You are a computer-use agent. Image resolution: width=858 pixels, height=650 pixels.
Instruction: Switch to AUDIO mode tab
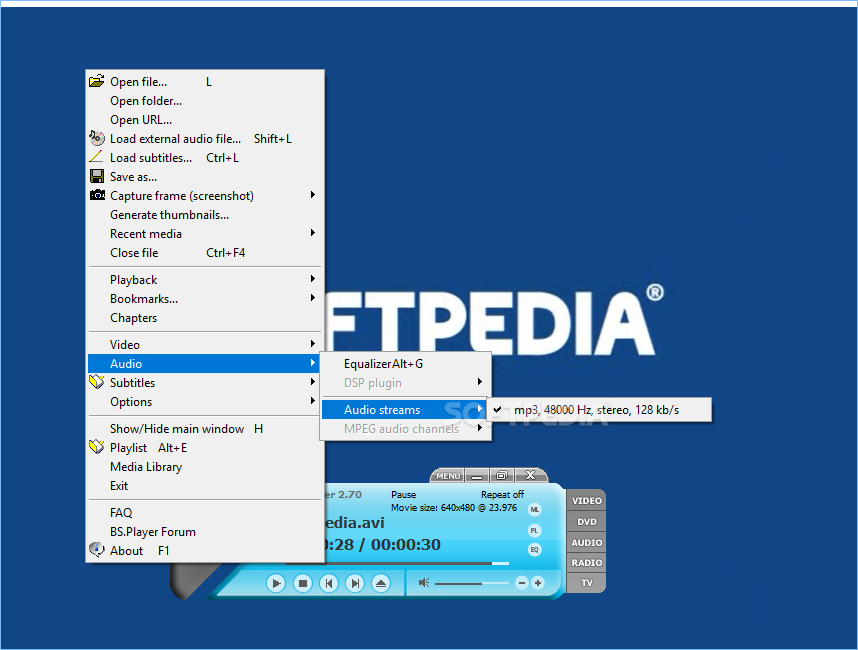[x=587, y=542]
